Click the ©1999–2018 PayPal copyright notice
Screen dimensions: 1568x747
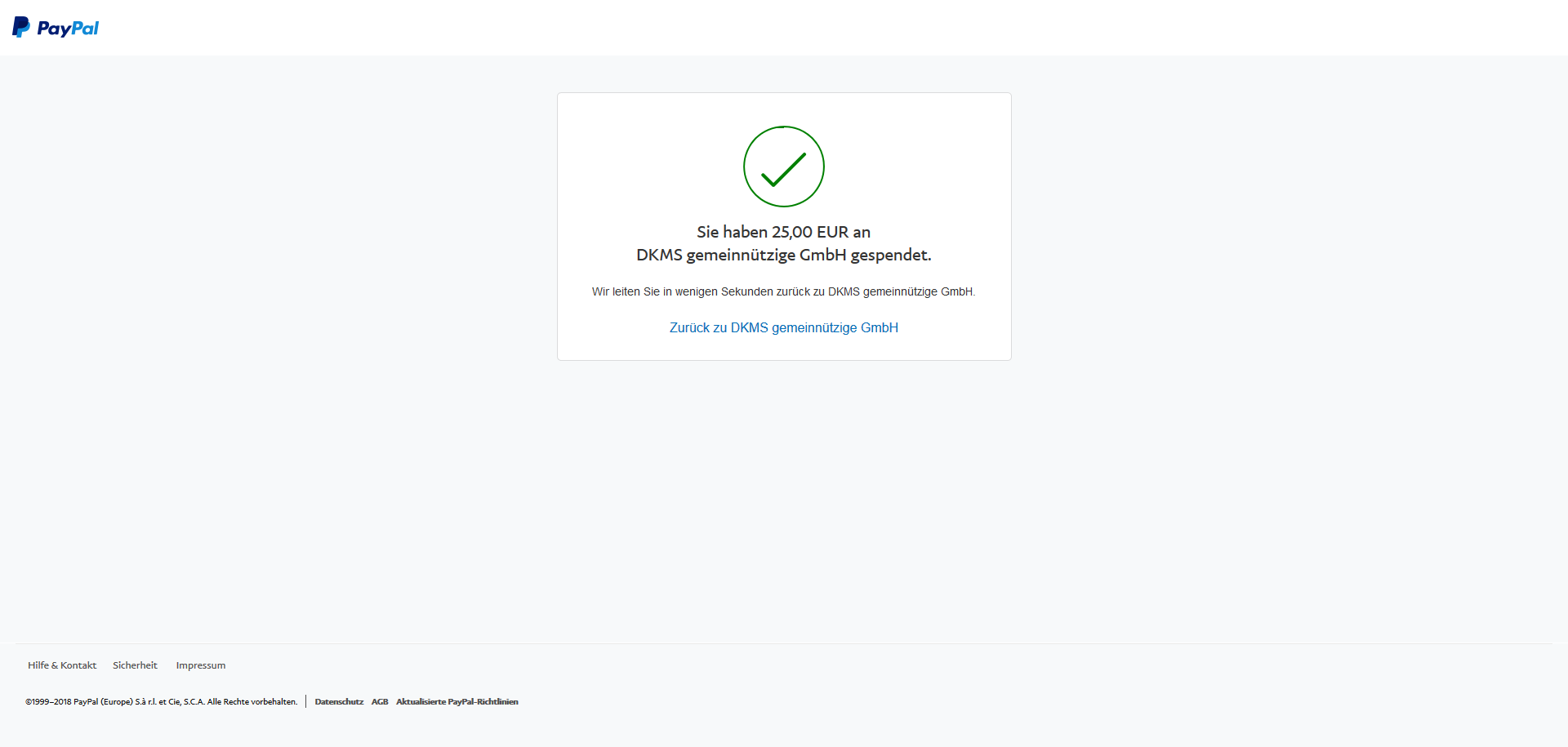pos(162,701)
